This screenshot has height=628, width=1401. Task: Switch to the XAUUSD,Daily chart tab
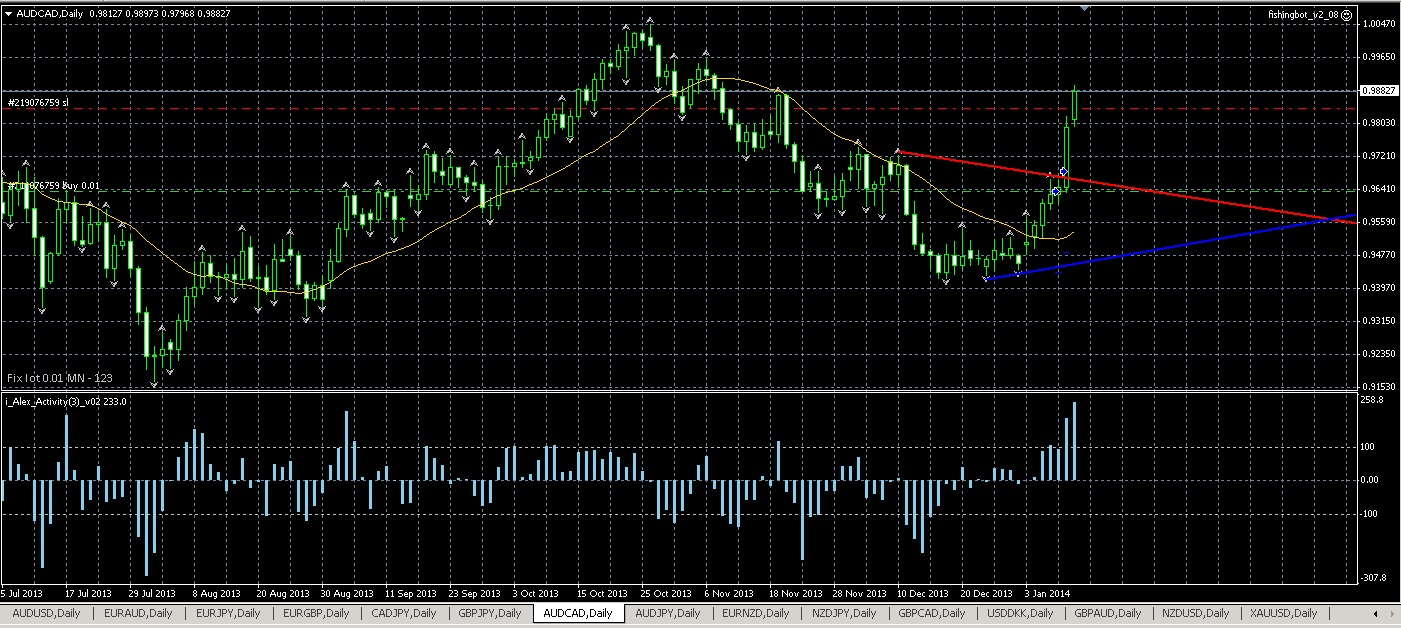[x=1282, y=613]
